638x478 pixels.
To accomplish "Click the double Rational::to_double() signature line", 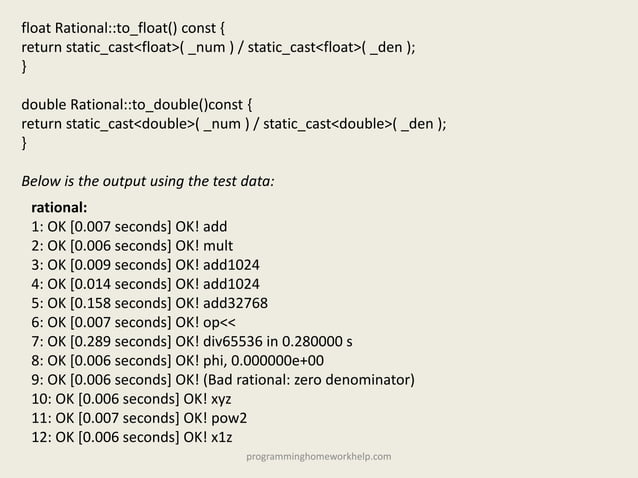I will point(137,105).
